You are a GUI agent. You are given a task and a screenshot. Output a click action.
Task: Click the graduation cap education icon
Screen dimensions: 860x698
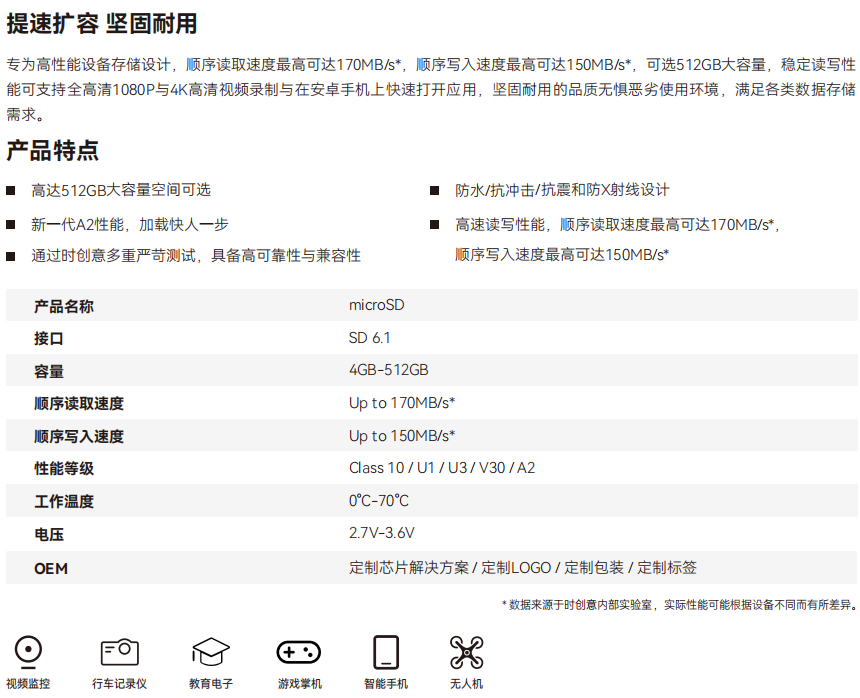[211, 653]
